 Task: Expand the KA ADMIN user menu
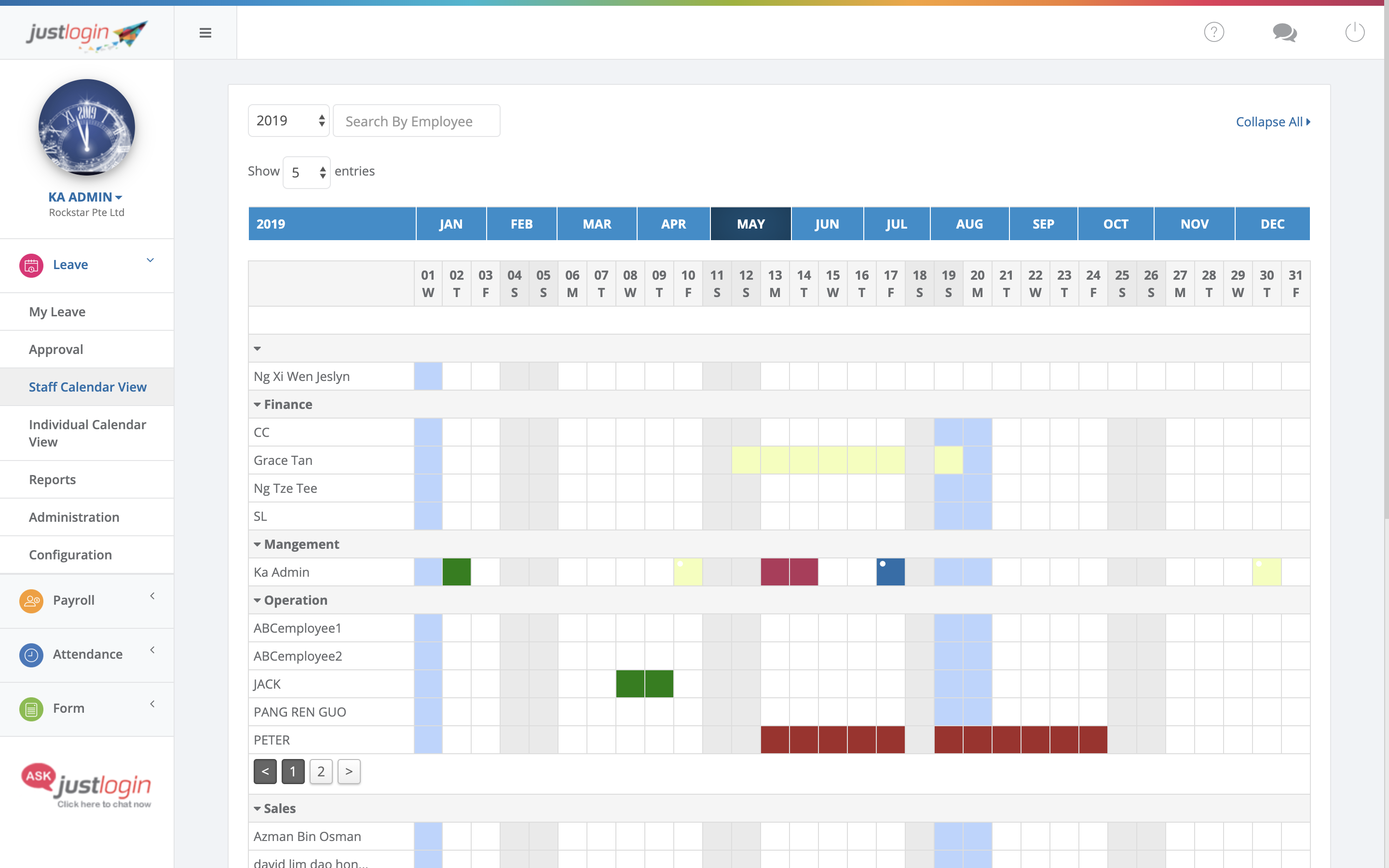point(85,197)
